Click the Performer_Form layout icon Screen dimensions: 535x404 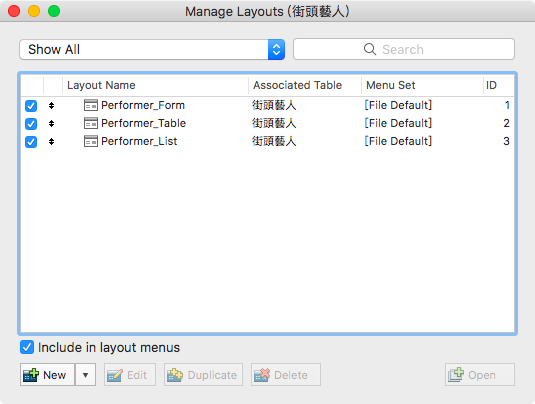91,105
